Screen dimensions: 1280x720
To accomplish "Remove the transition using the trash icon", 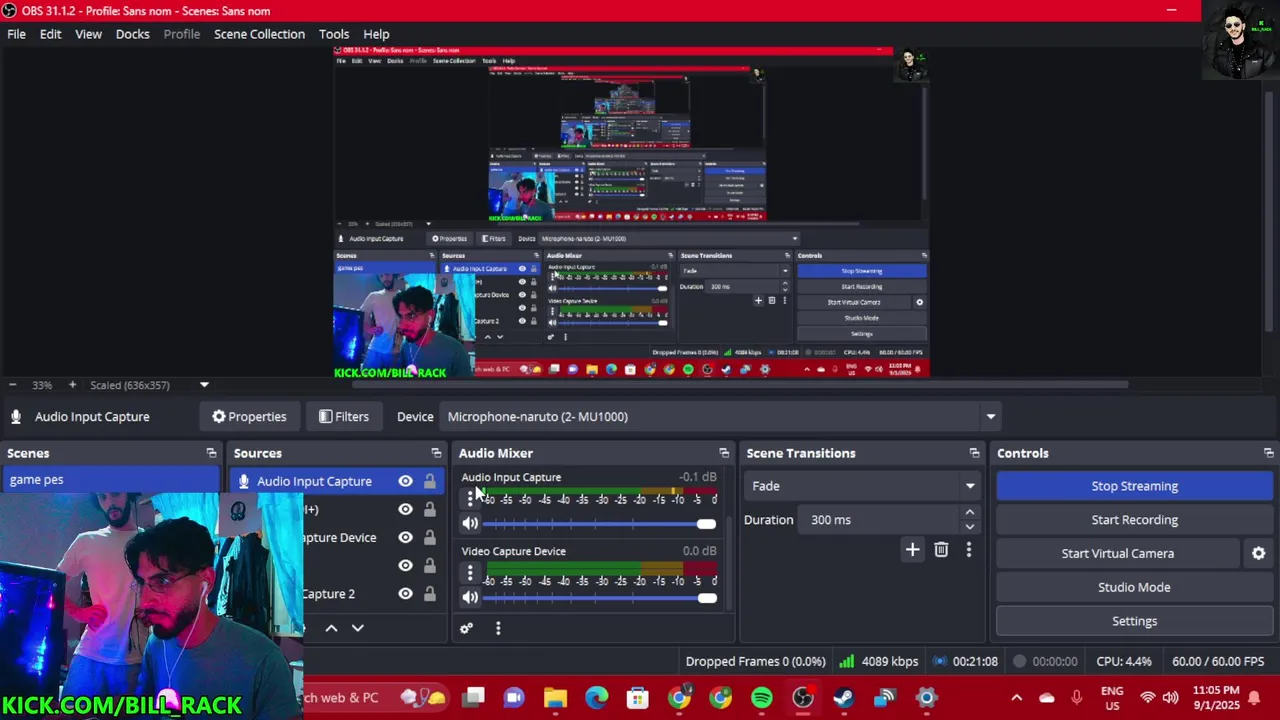I will tap(941, 549).
